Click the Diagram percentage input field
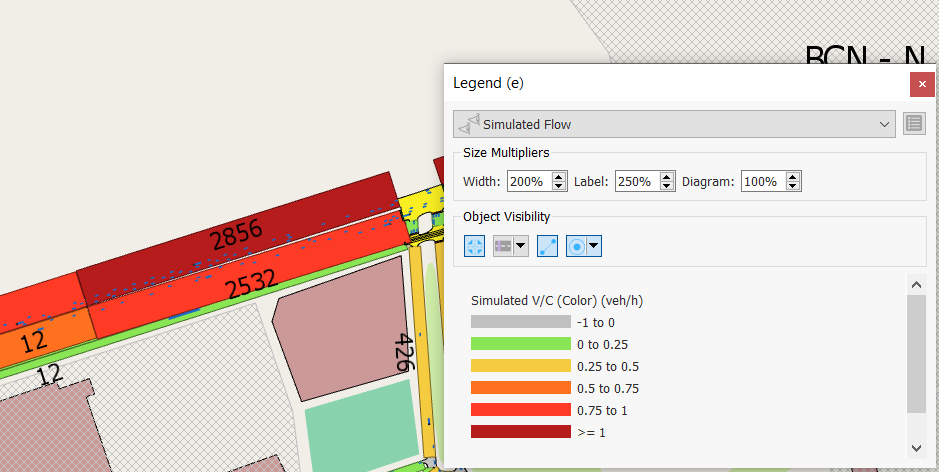 [x=762, y=182]
